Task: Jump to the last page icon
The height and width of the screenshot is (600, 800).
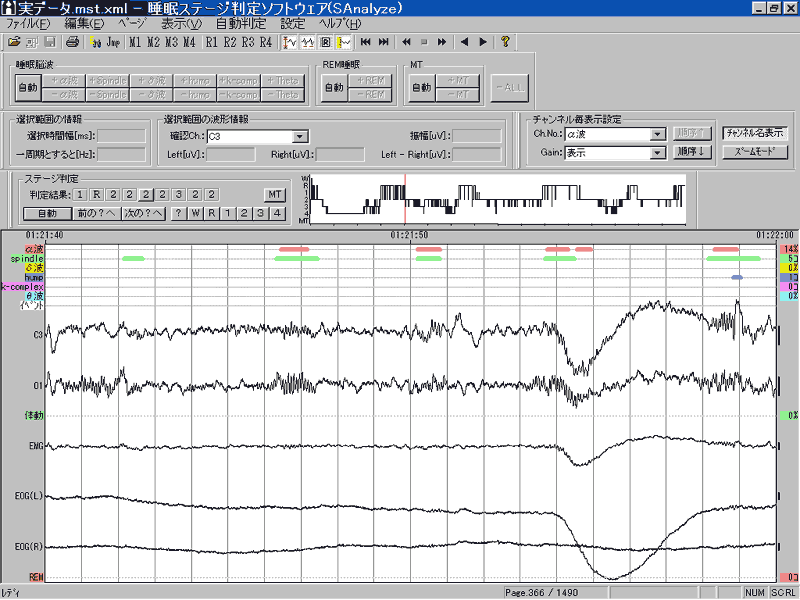Action: [x=384, y=42]
